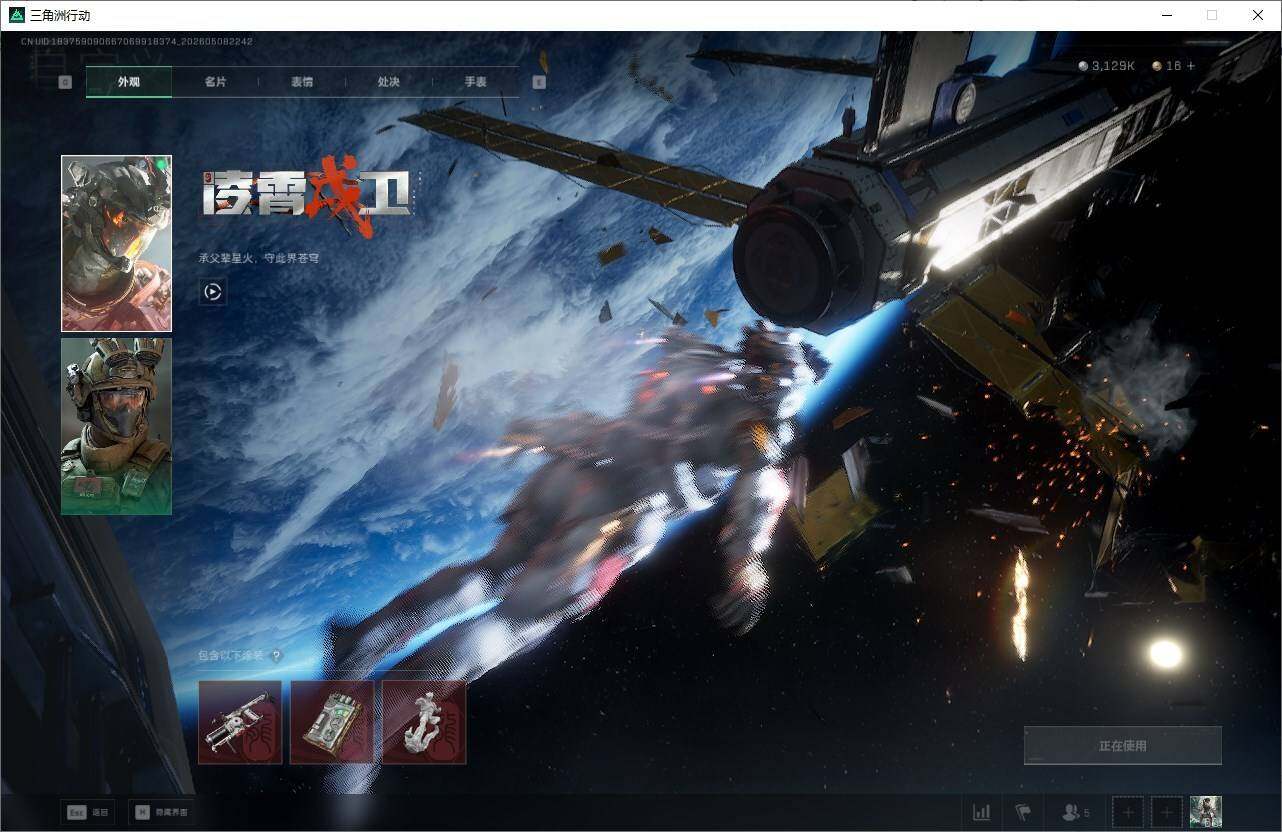Select the white figurine item tile

point(424,722)
